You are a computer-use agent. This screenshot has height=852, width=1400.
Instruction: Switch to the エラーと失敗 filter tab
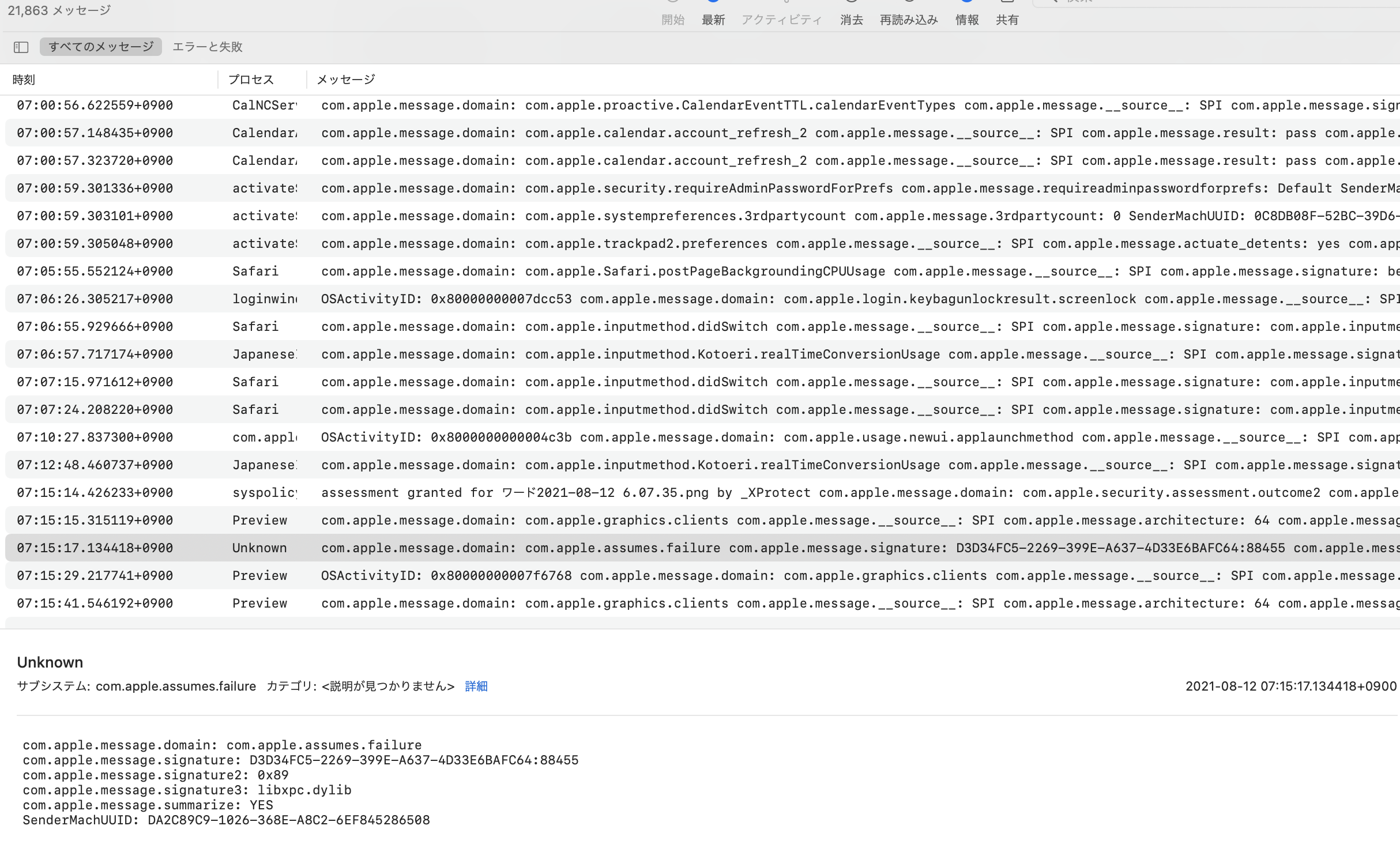(x=207, y=47)
